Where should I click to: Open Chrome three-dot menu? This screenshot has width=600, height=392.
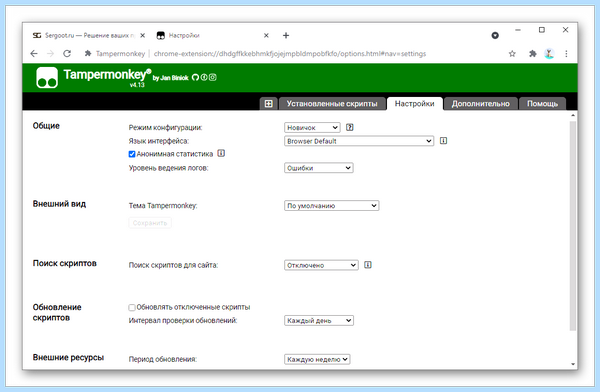click(x=566, y=54)
